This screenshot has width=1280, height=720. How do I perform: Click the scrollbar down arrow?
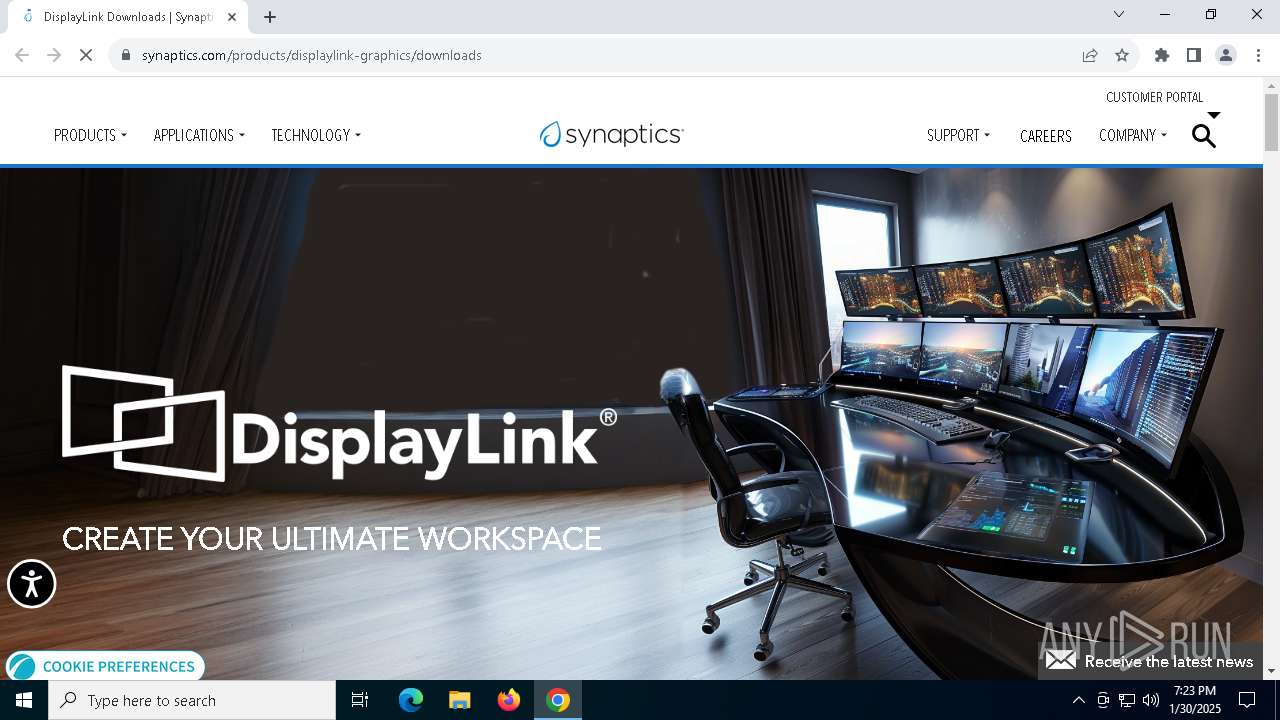[x=1271, y=671]
